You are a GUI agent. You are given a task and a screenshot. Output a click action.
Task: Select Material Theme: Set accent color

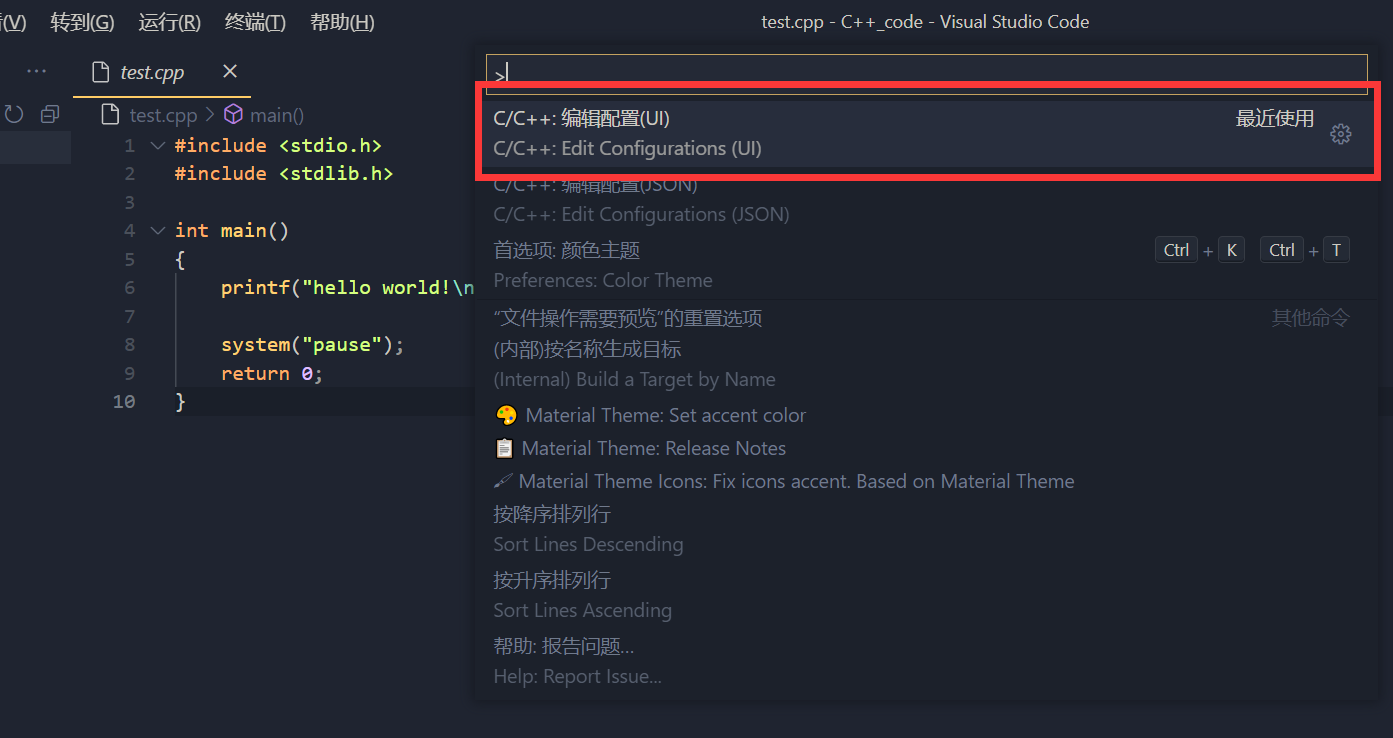926,415
